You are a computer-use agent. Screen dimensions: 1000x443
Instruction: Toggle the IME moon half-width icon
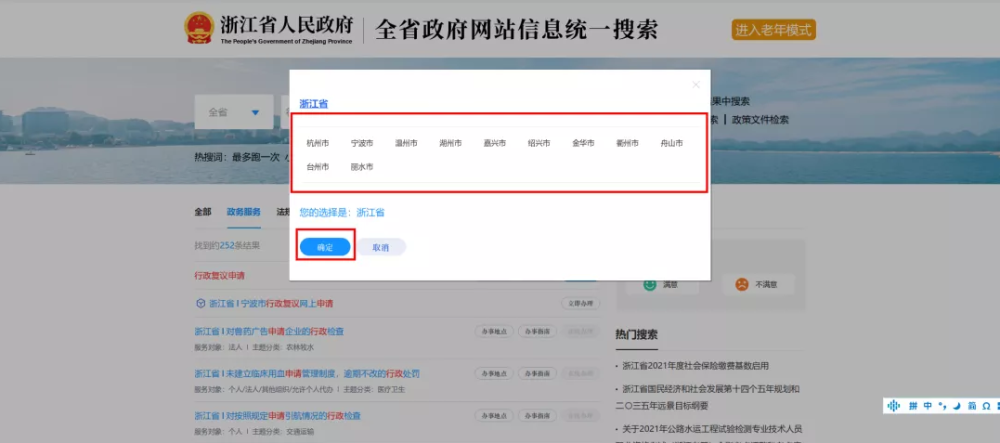click(957, 406)
